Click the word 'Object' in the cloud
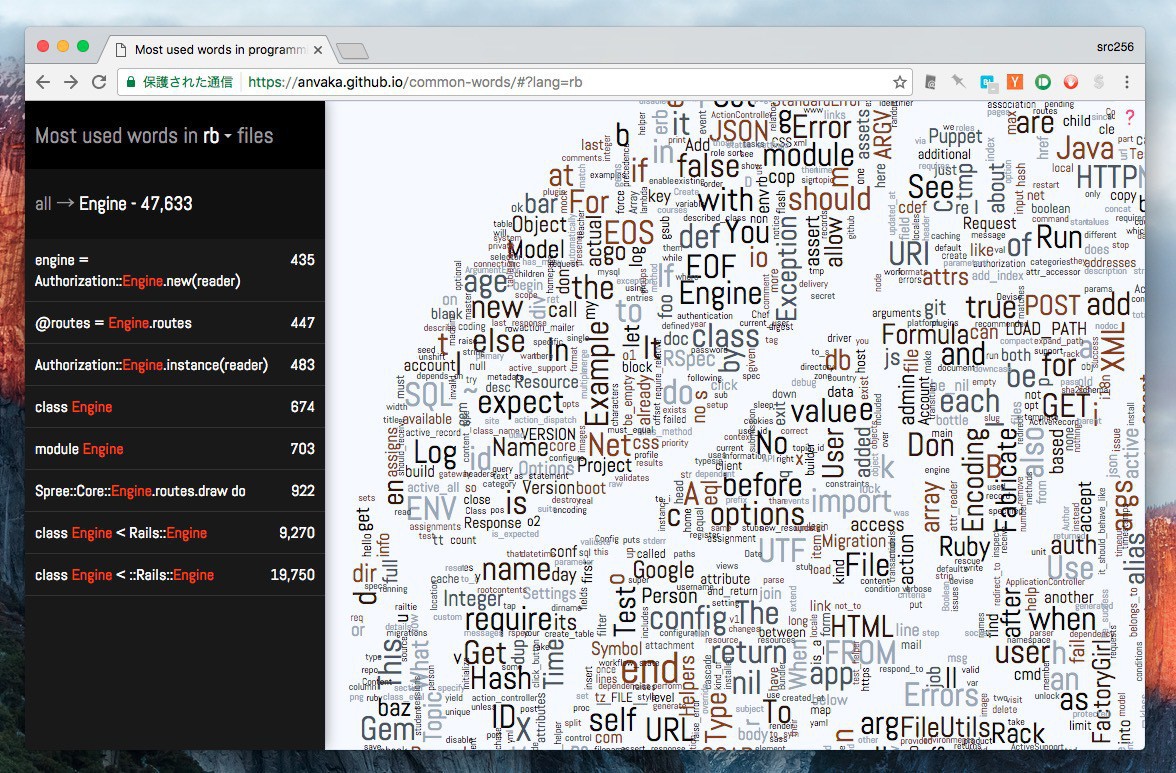The image size is (1176, 773). click(x=539, y=225)
